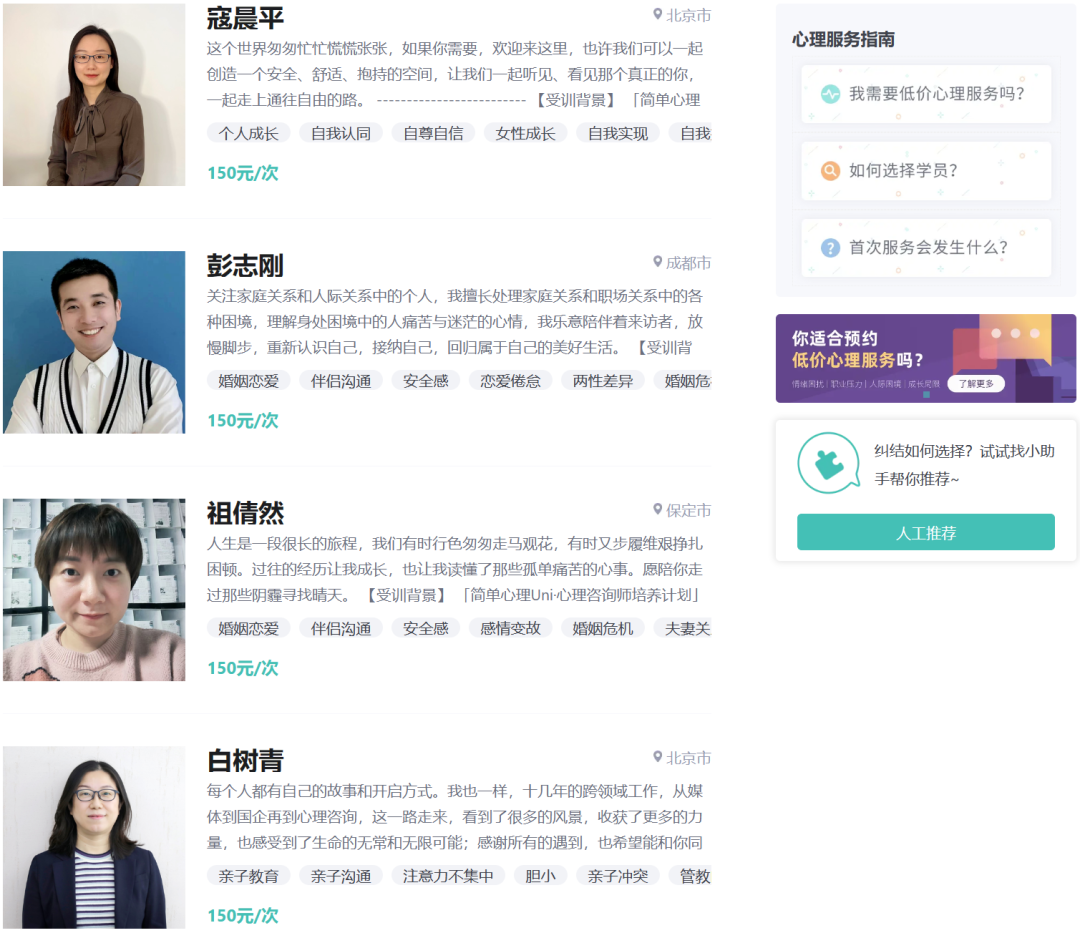Click 白树青's profile photo

tap(94, 837)
